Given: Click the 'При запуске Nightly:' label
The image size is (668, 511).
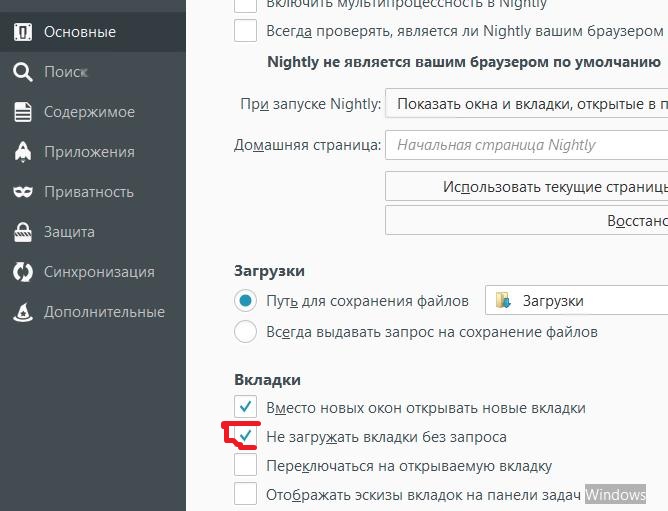Looking at the screenshot, I should click(x=311, y=104).
